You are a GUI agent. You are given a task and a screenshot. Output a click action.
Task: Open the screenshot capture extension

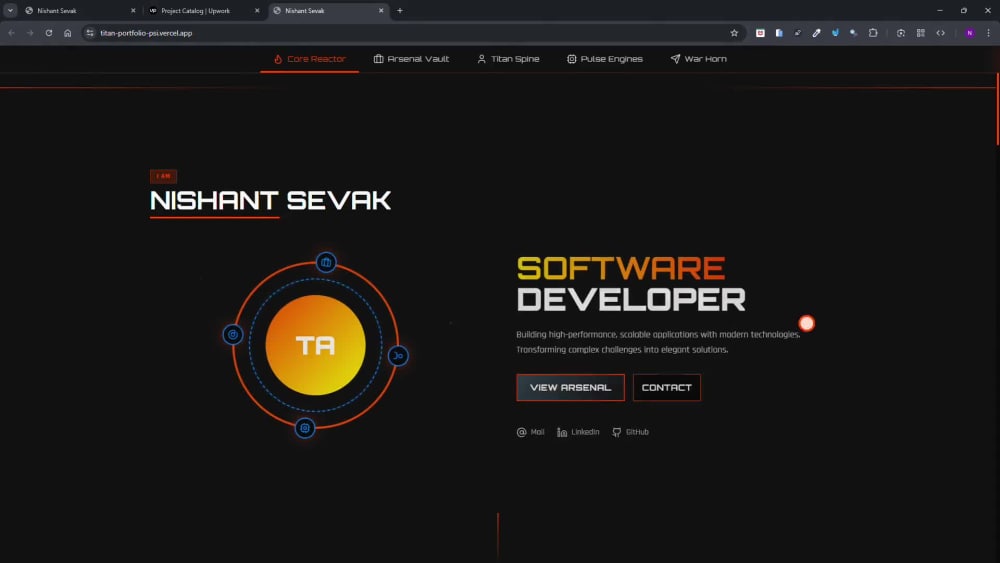coord(901,33)
